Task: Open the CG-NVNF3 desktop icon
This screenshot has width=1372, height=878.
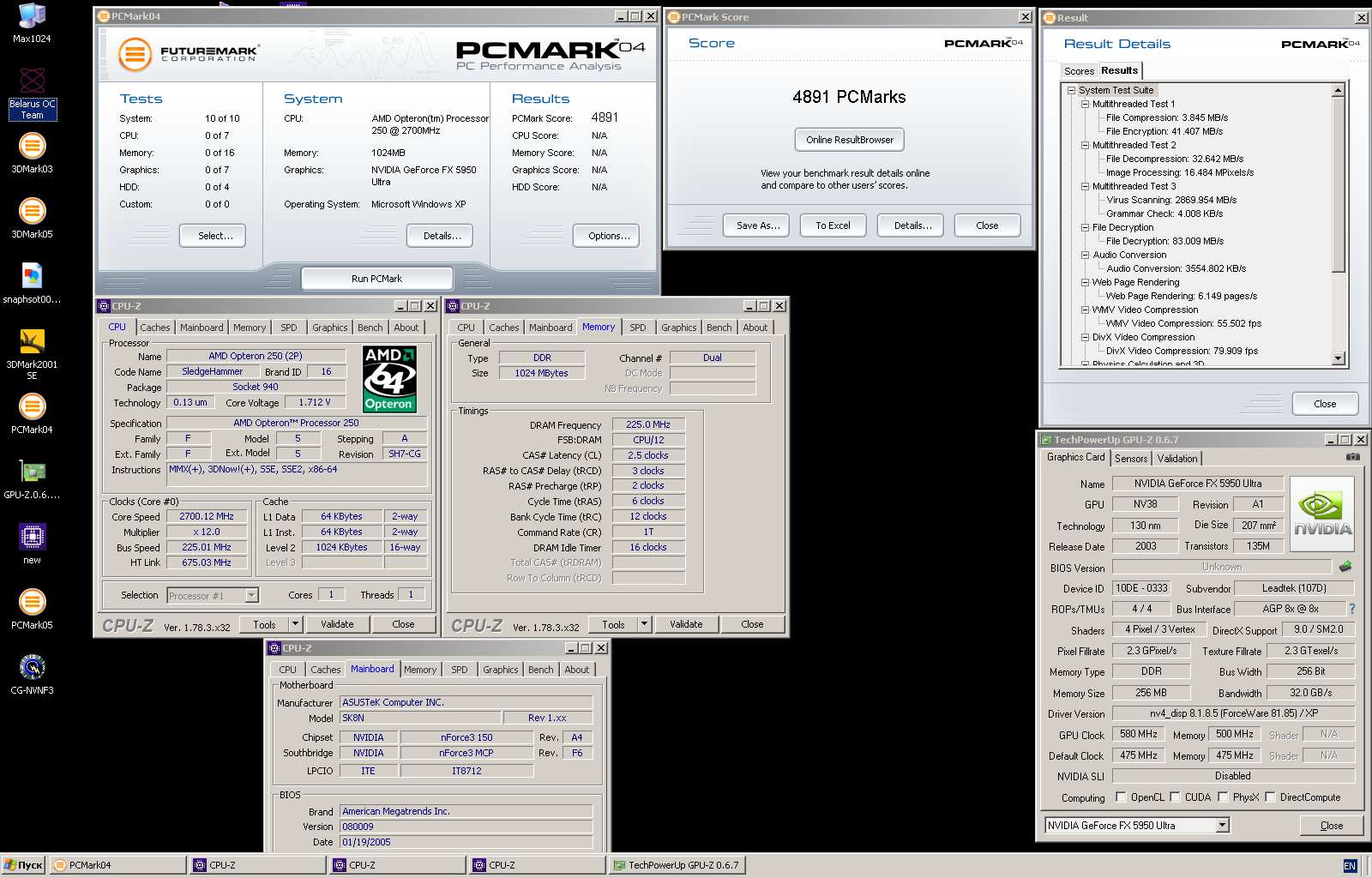Action: [32, 675]
